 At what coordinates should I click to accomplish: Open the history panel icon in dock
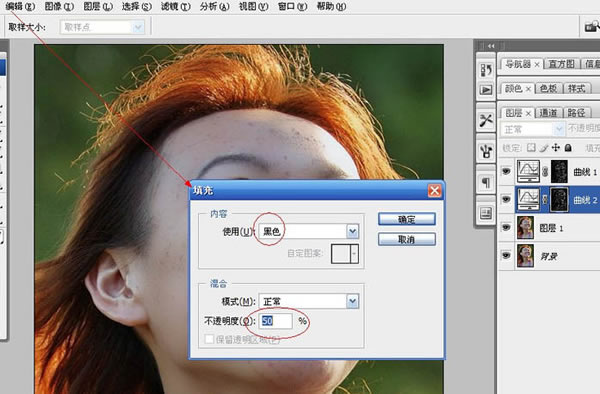486,70
